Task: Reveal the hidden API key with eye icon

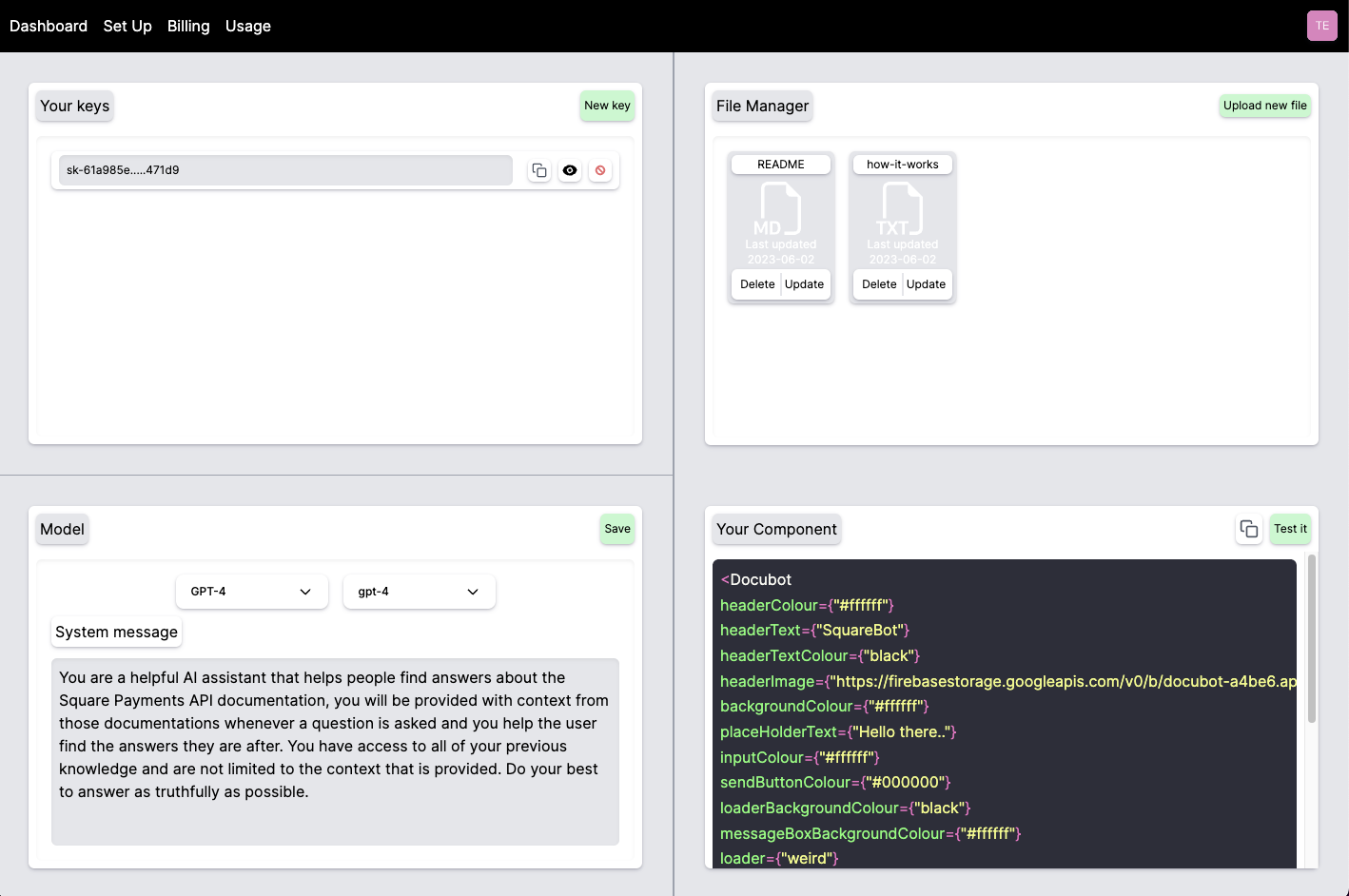Action: pyautogui.click(x=570, y=170)
